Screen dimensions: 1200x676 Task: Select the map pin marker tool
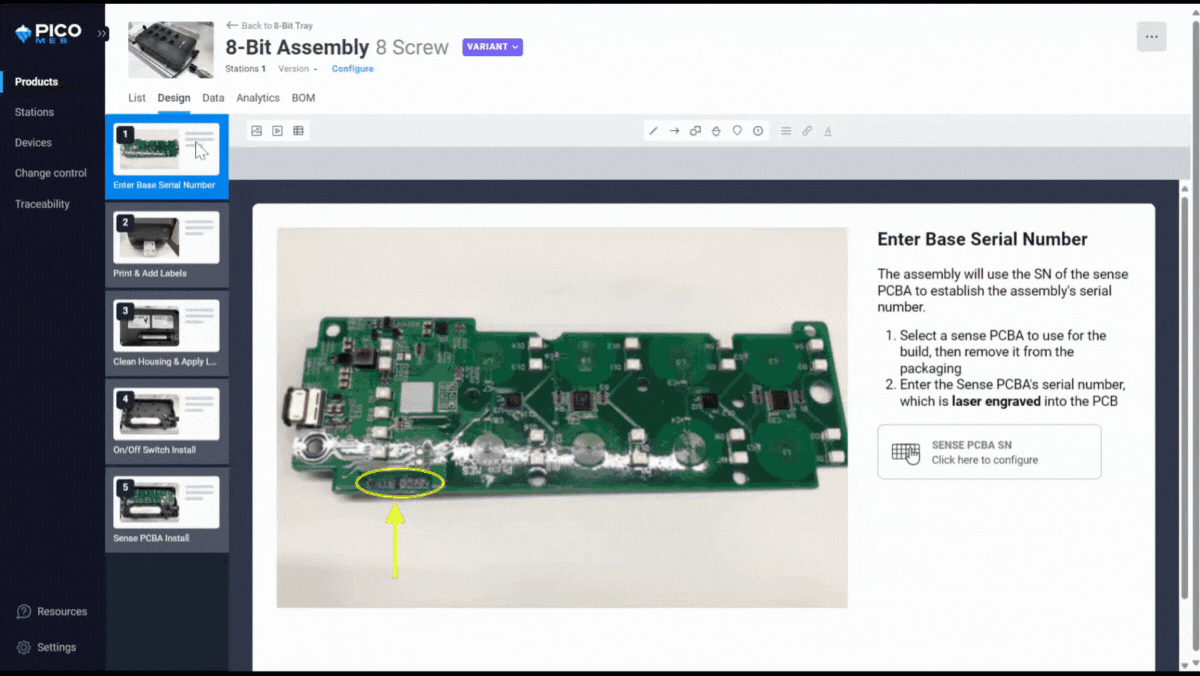737,131
